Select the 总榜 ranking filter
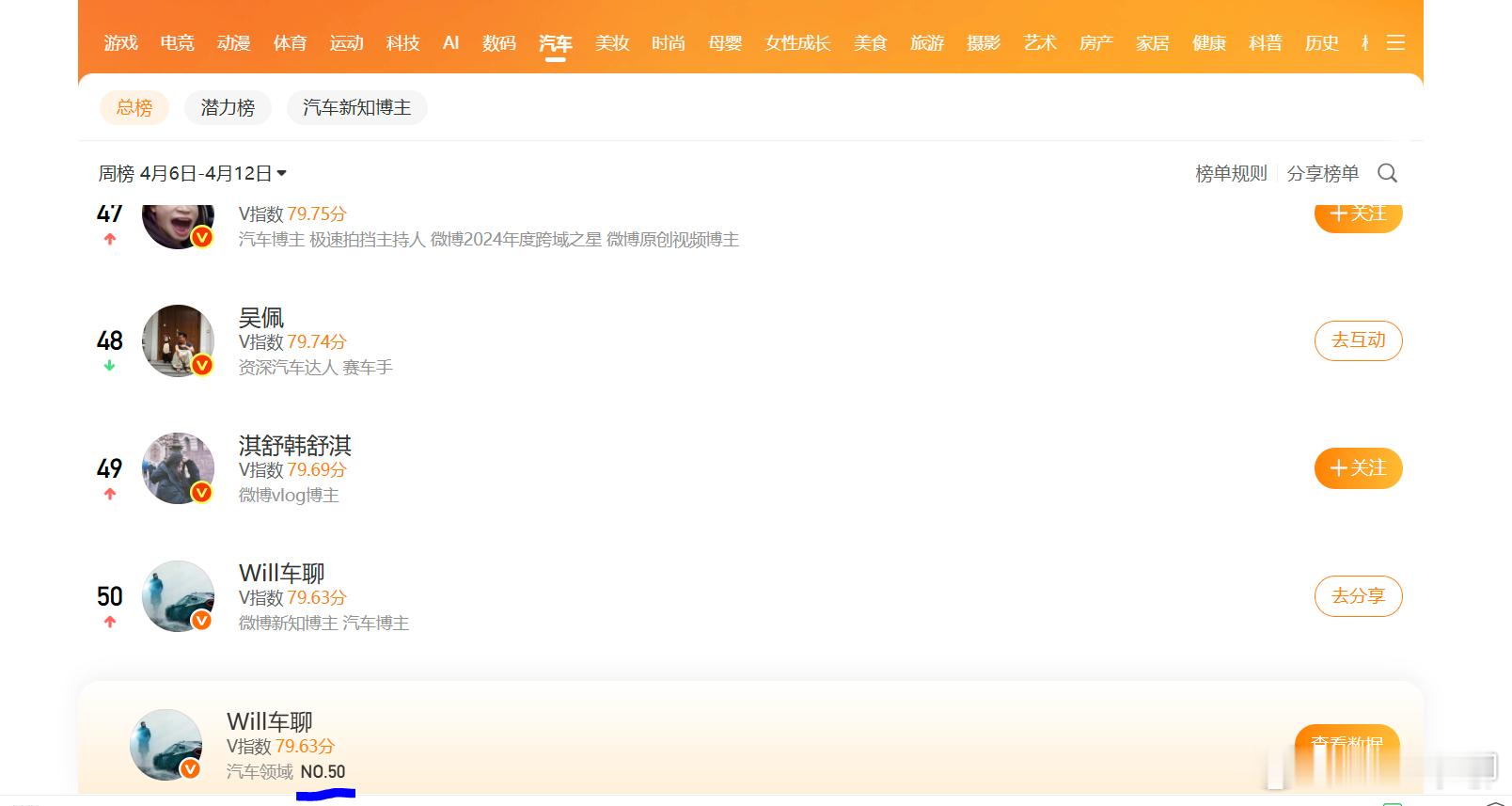 tap(134, 108)
